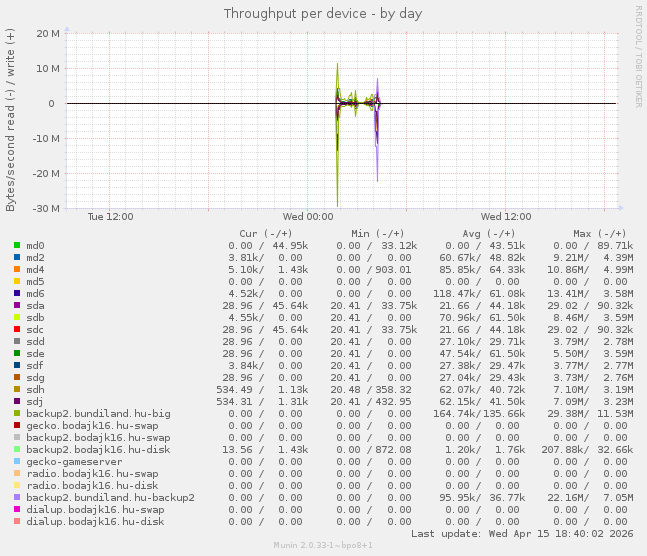The height and width of the screenshot is (556, 647).
Task: Click the Last update timestamp text
Action: click(522, 533)
